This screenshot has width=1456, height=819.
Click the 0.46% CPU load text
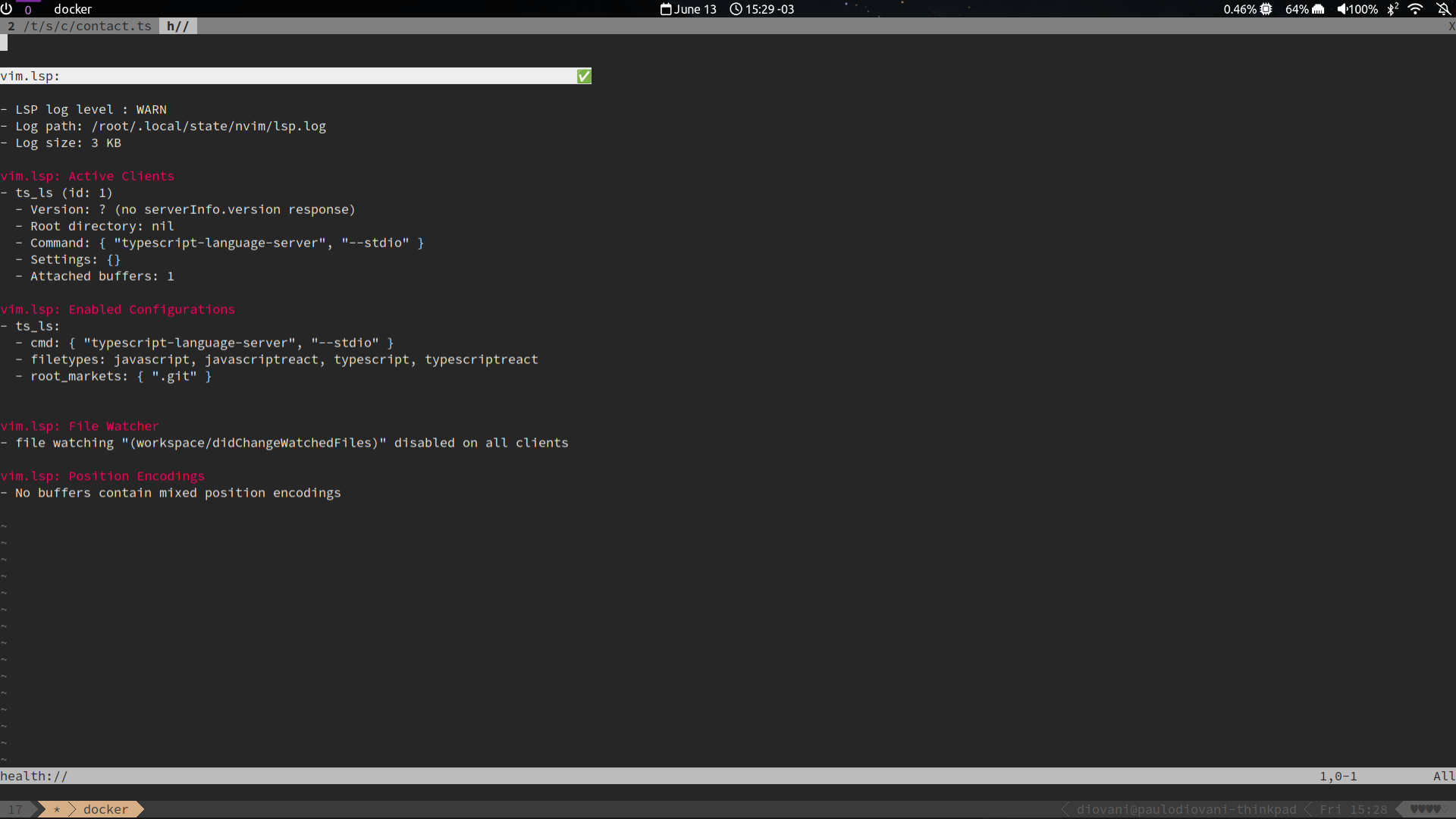coord(1240,9)
